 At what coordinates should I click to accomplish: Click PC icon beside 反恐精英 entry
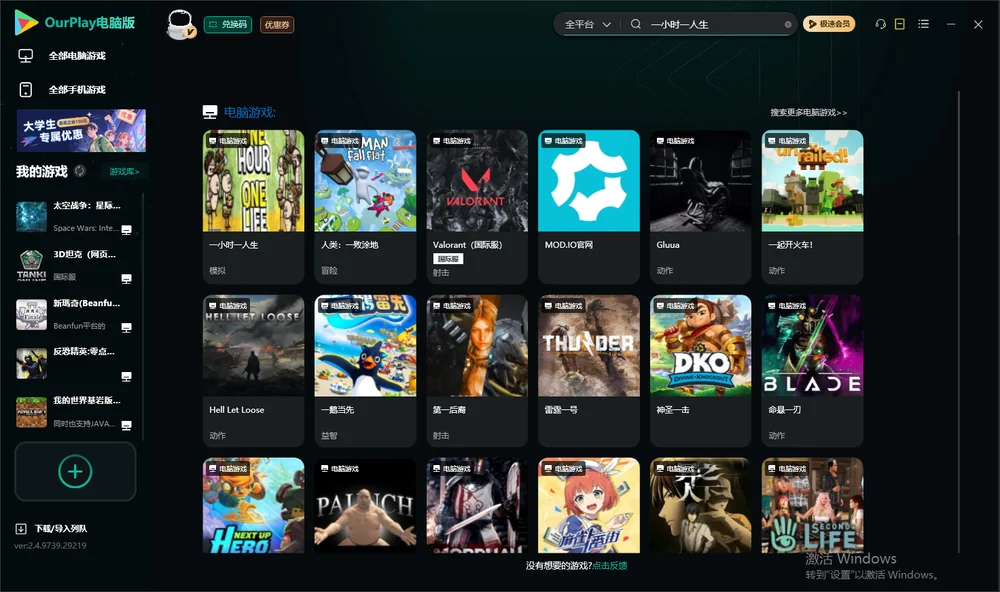tap(126, 376)
